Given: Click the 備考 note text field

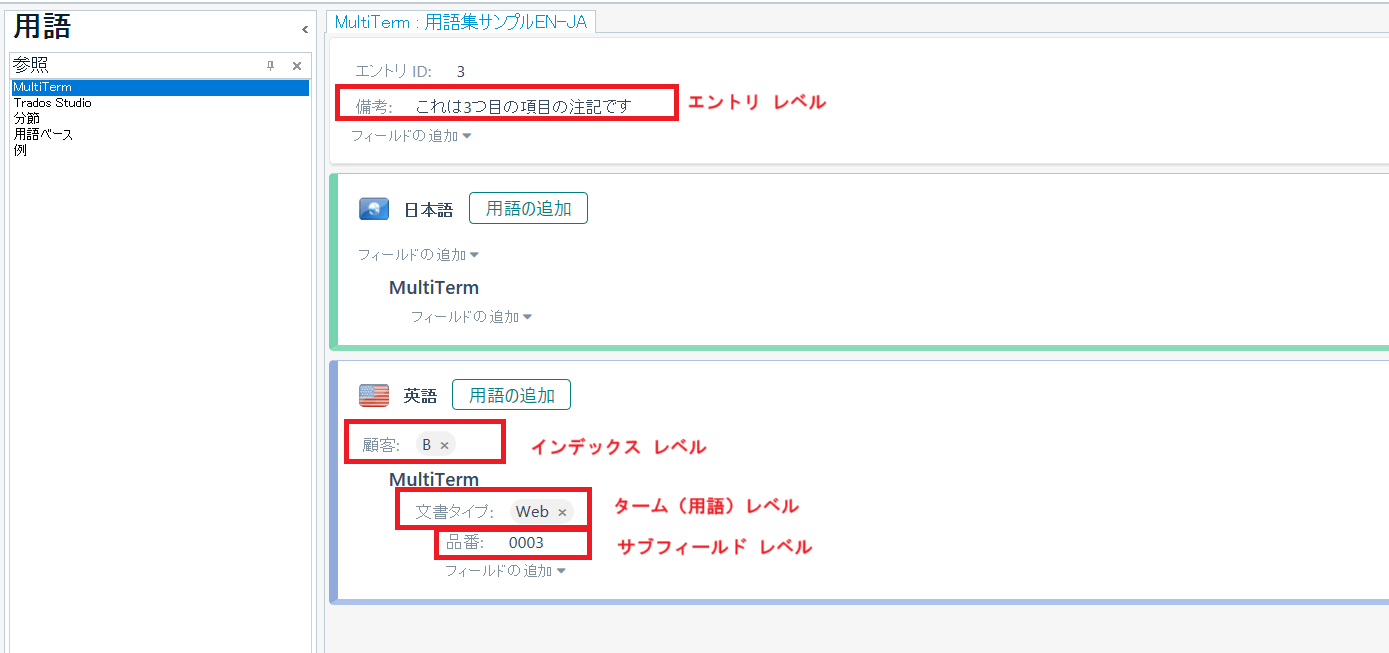Looking at the screenshot, I should tap(523, 106).
